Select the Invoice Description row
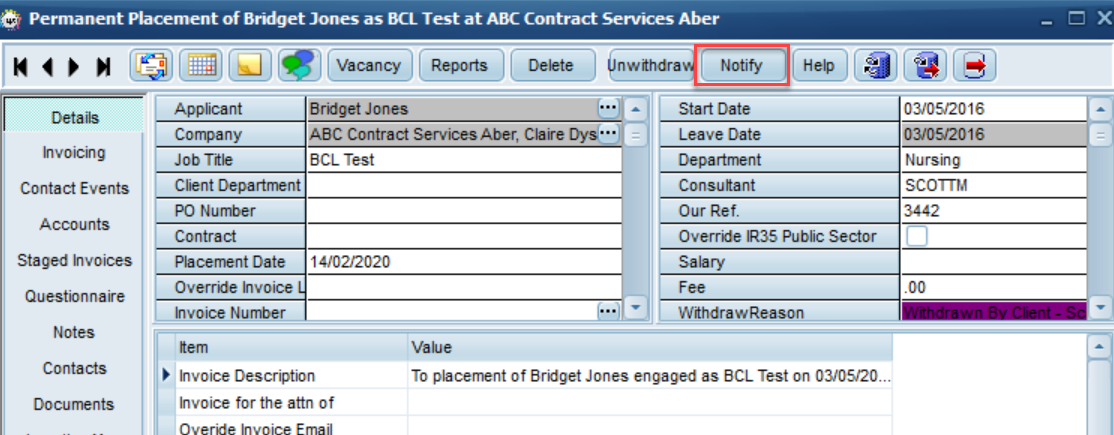The height and width of the screenshot is (435, 1114). tap(526, 376)
